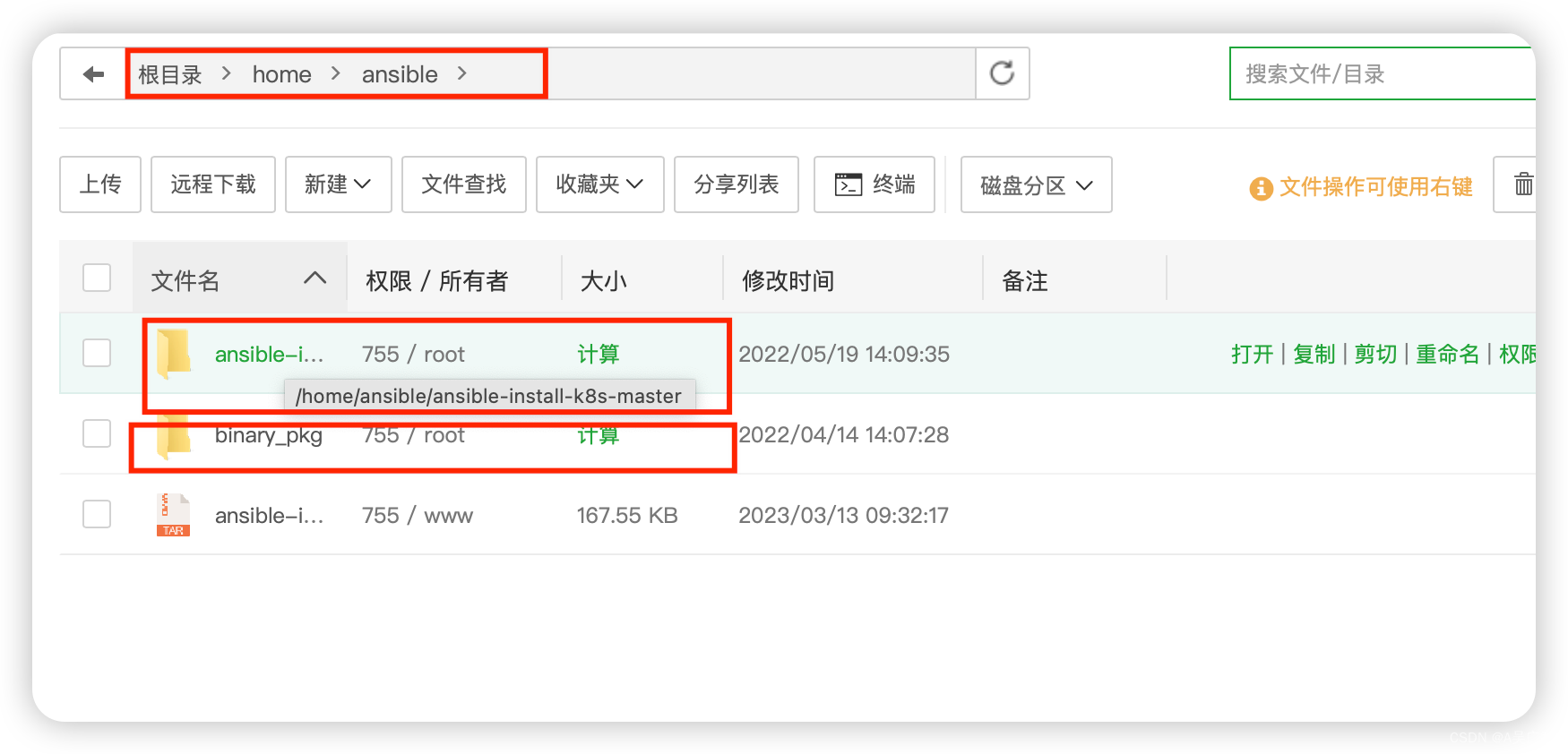
Task: Expand the 新建 dropdown
Action: (x=339, y=184)
